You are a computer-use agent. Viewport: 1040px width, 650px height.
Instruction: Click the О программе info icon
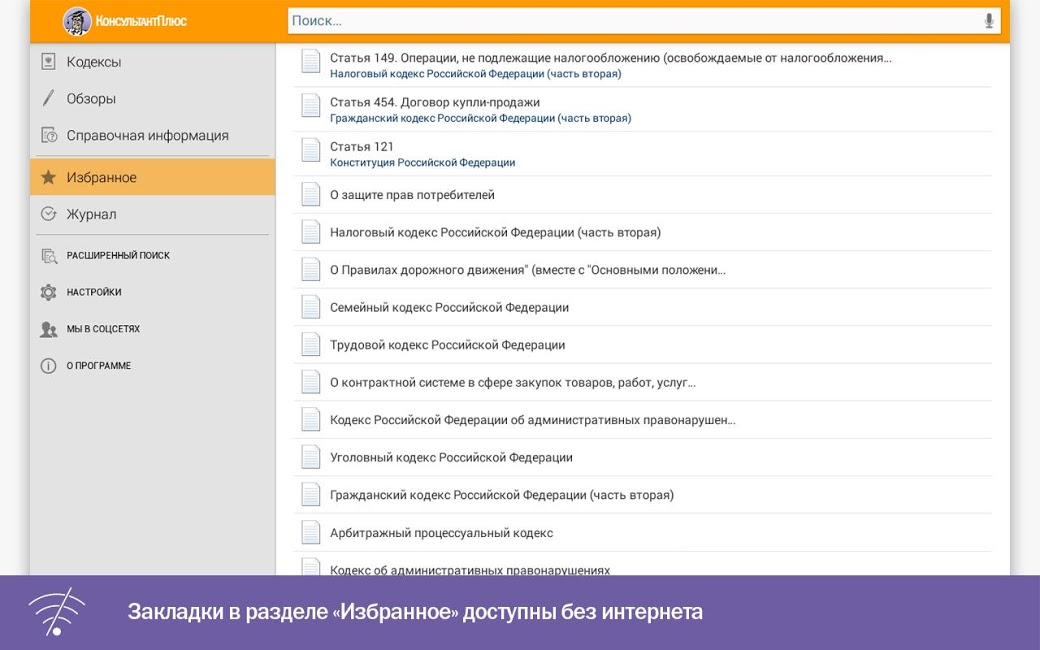(48, 366)
